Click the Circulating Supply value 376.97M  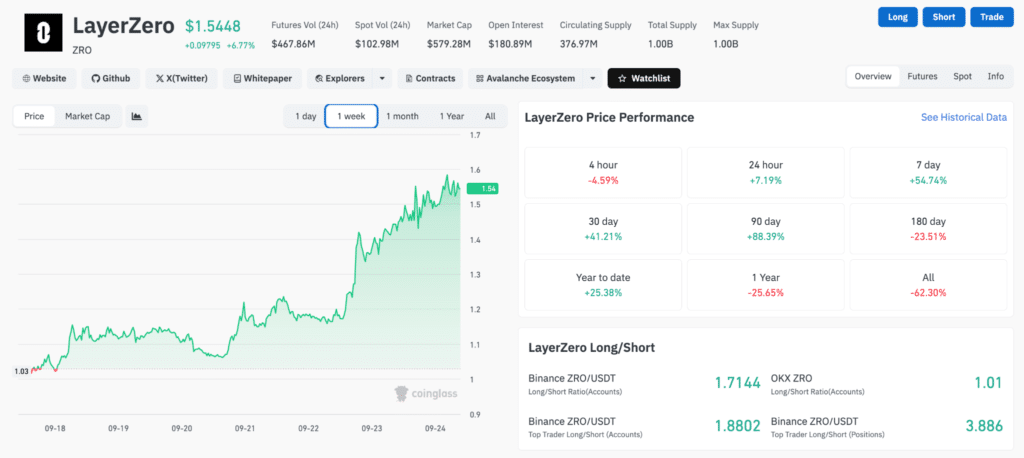579,44
